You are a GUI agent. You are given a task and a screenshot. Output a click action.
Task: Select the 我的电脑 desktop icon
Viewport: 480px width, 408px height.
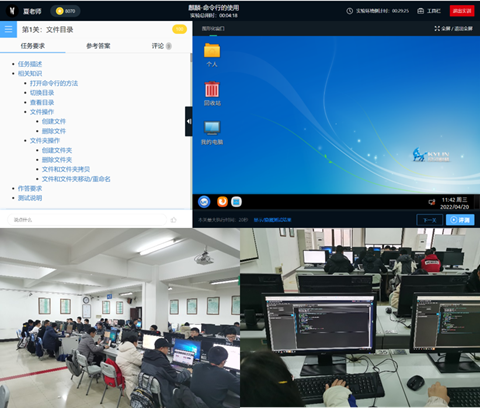click(212, 133)
